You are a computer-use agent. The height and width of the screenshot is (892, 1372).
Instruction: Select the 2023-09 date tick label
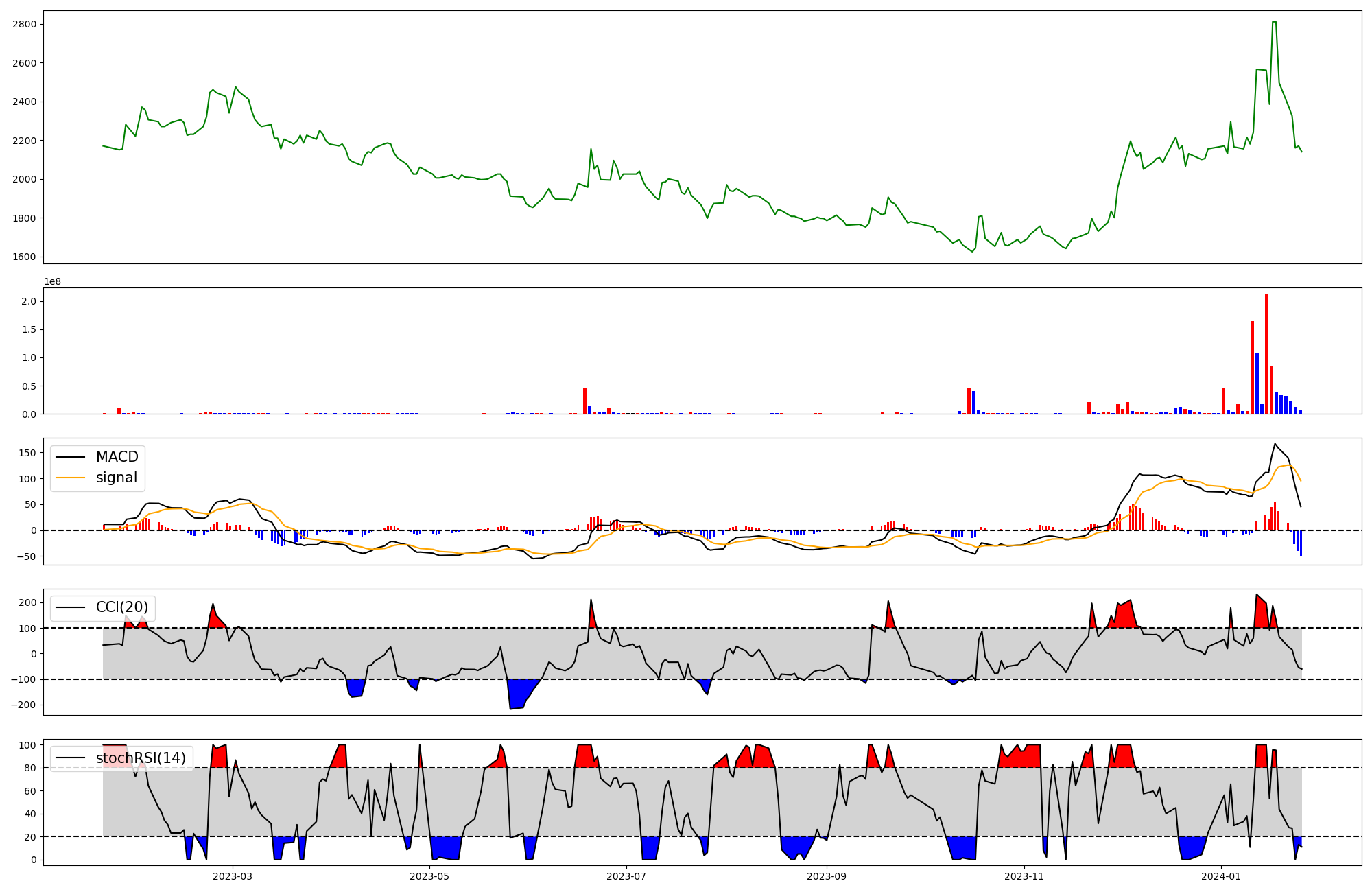[827, 876]
